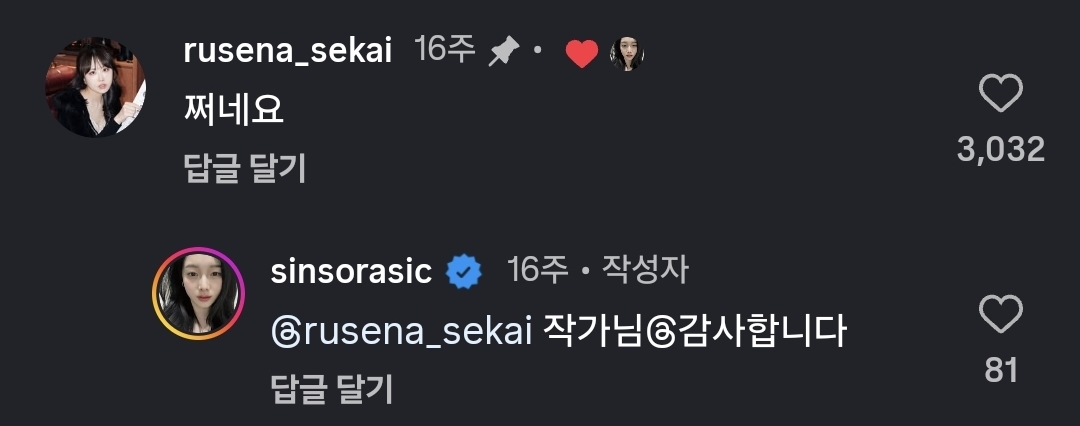The image size is (1080, 426).
Task: Open the sinsorasic username link
Action: [x=351, y=271]
